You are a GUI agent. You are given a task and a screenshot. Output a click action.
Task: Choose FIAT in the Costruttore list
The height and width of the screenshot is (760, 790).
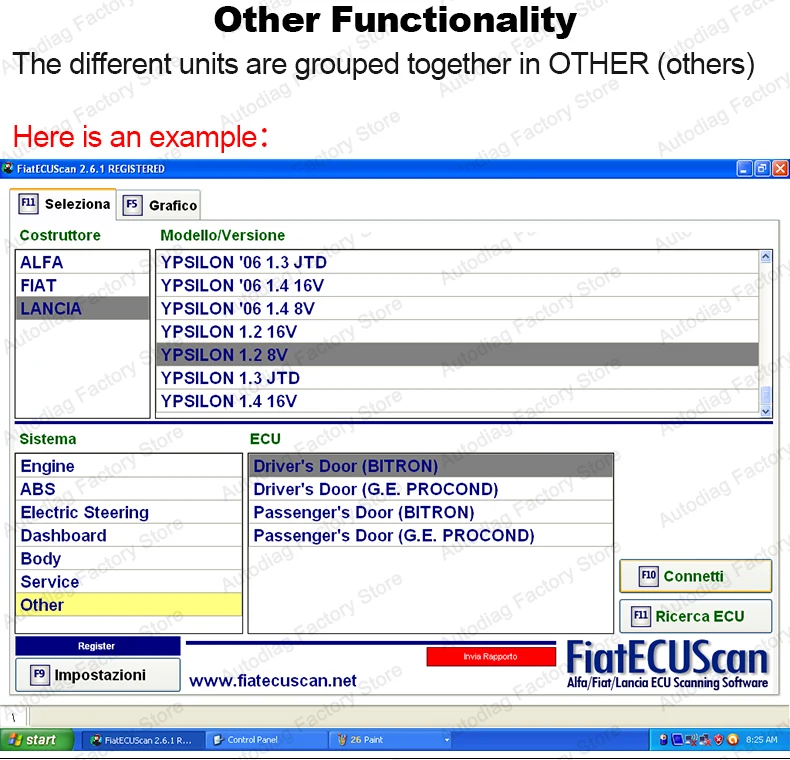point(83,285)
